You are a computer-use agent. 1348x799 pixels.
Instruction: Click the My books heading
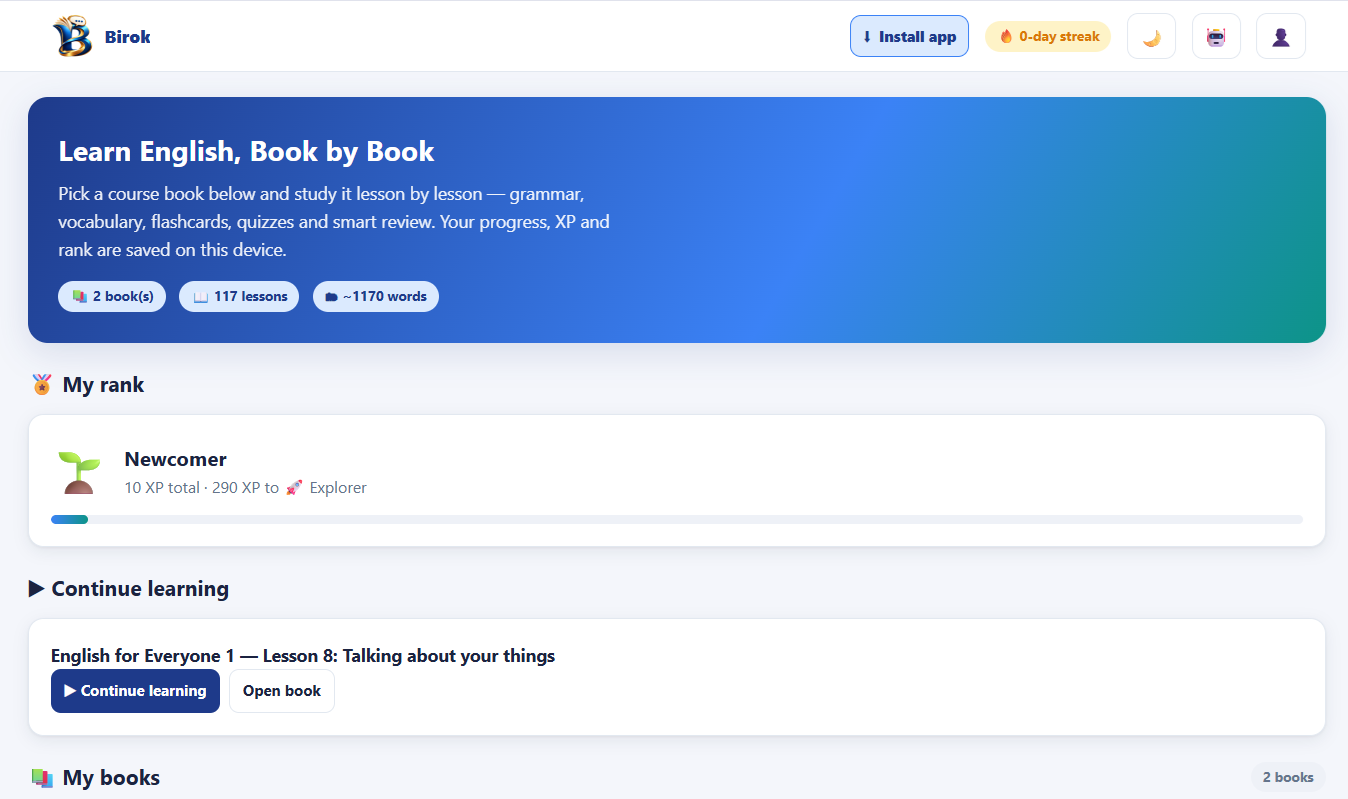(x=111, y=778)
